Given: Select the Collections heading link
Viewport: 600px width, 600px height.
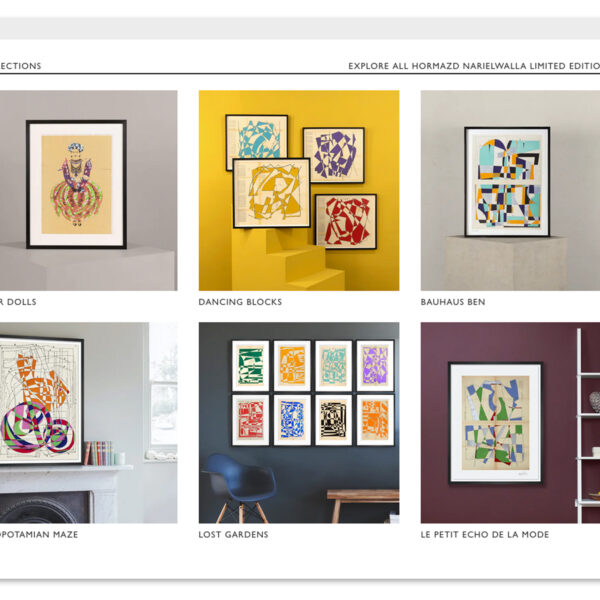Looking at the screenshot, I should point(20,66).
